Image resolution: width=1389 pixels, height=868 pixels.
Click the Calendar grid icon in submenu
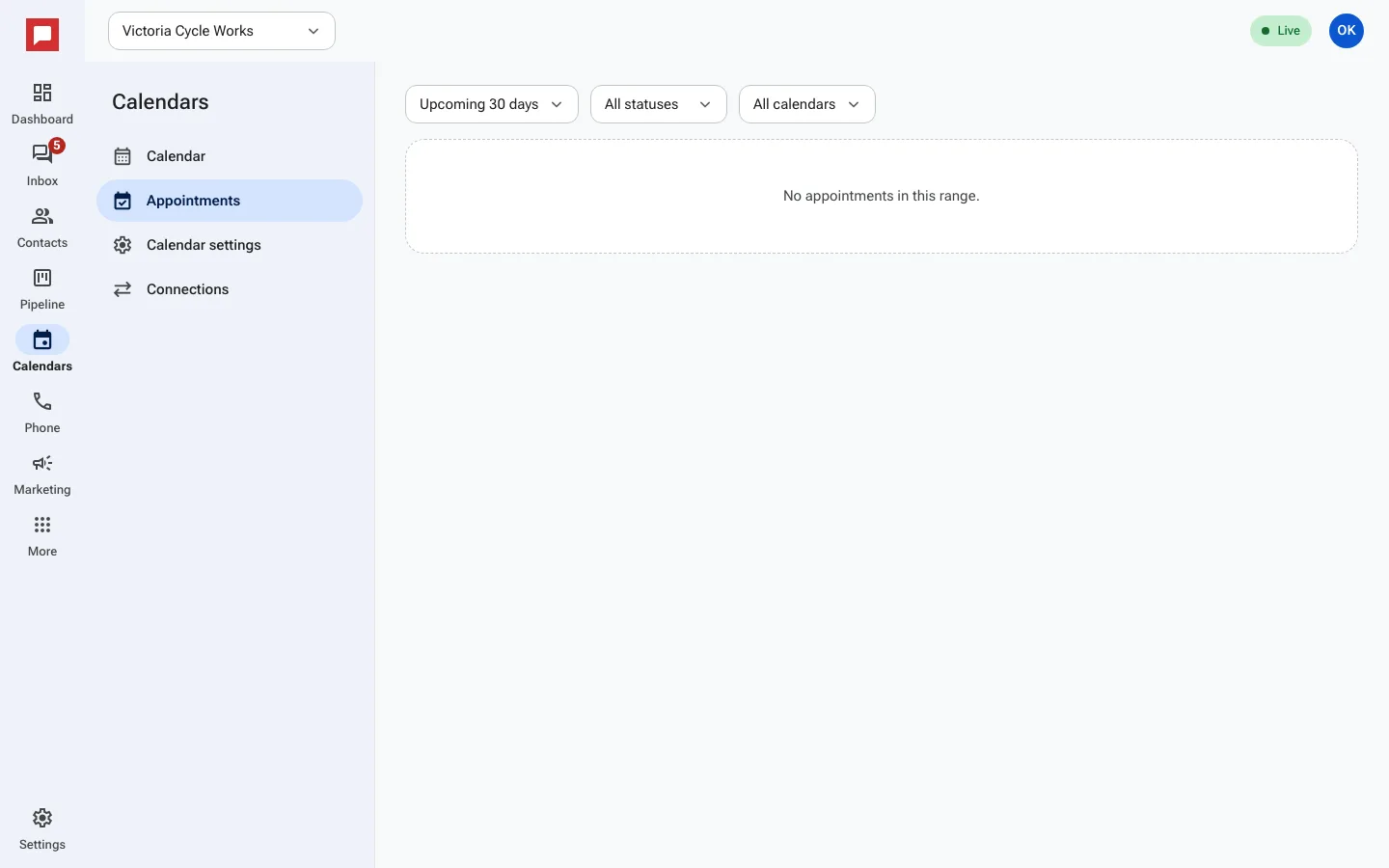click(x=123, y=156)
